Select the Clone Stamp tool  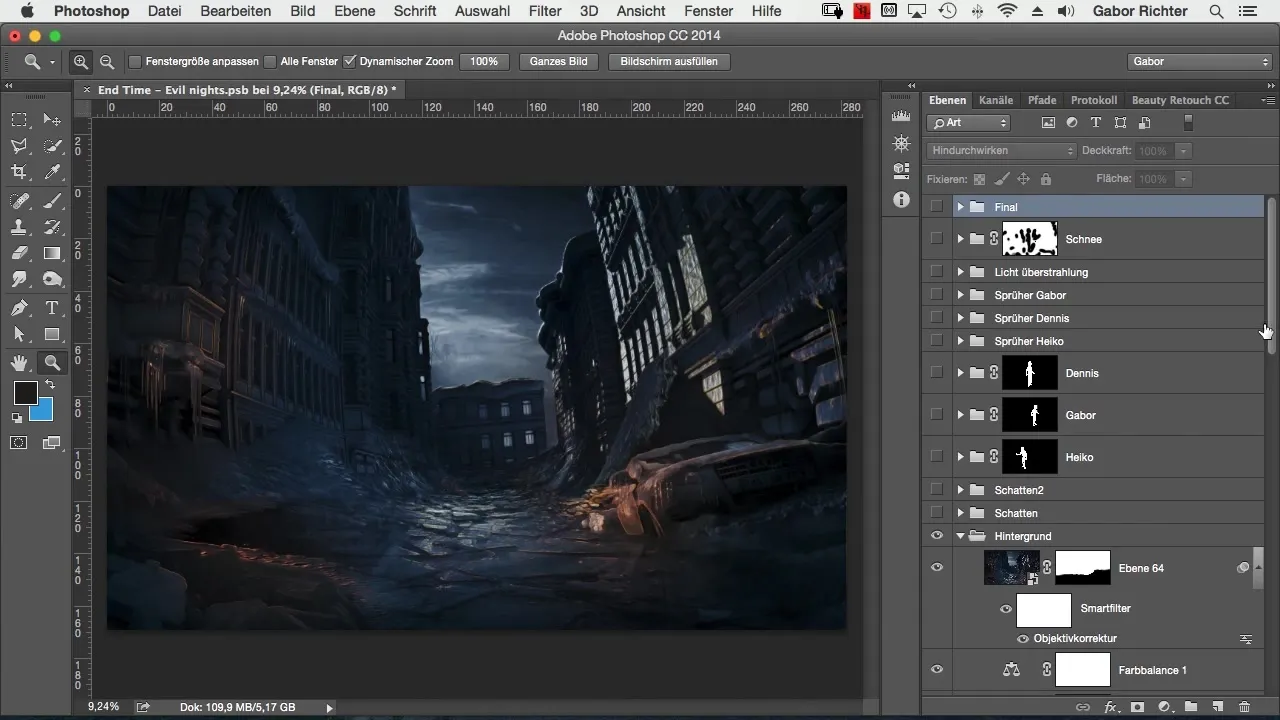coord(19,227)
